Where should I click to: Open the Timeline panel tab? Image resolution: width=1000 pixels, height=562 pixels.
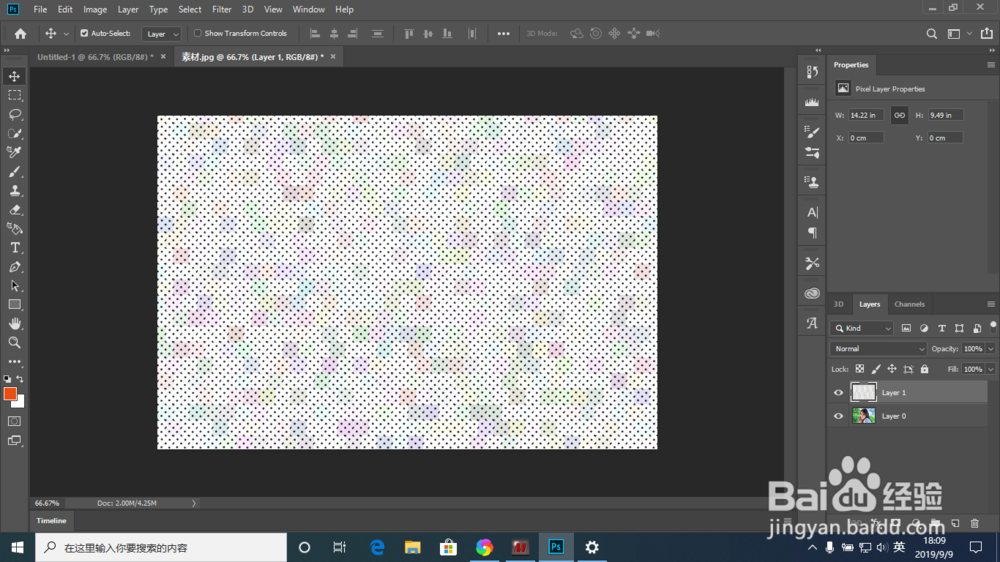pos(51,521)
